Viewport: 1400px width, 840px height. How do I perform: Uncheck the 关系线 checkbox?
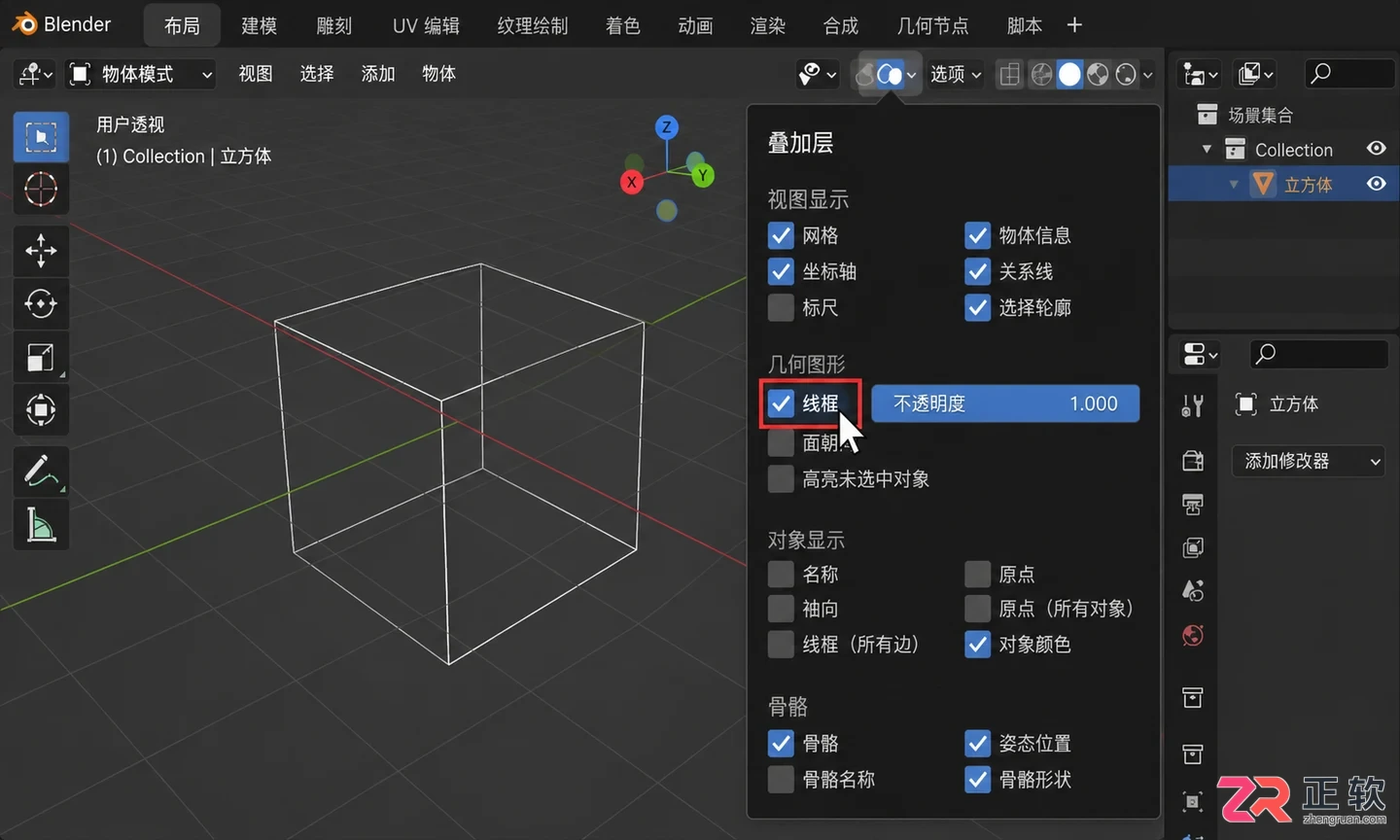pyautogui.click(x=977, y=271)
